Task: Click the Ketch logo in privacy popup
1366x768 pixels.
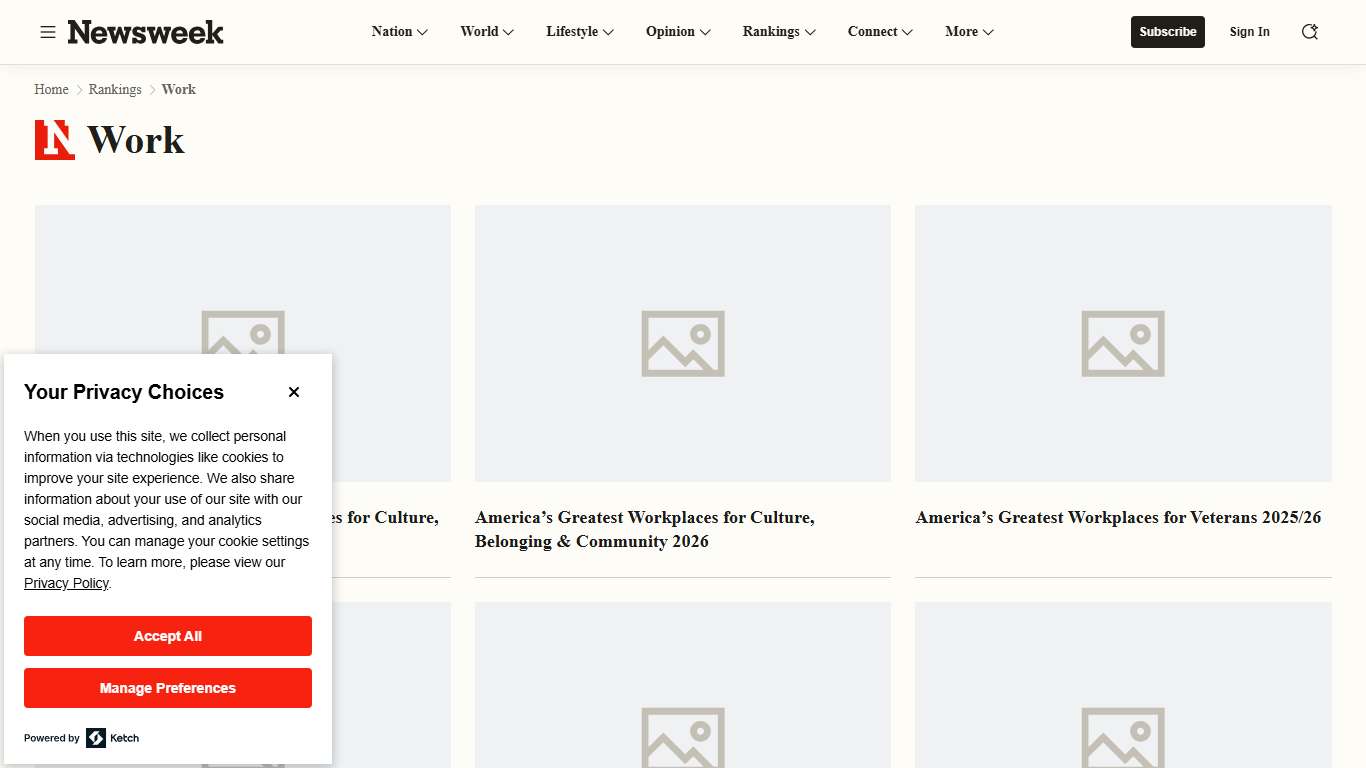Action: [112, 738]
